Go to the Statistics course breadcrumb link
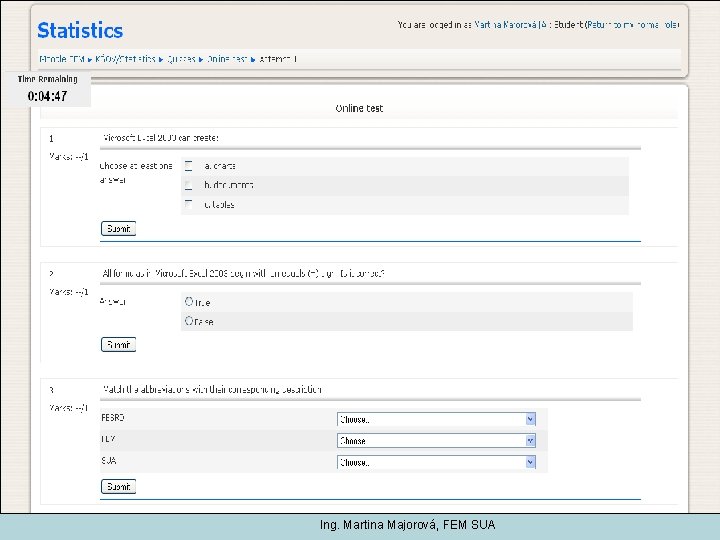 coord(125,59)
